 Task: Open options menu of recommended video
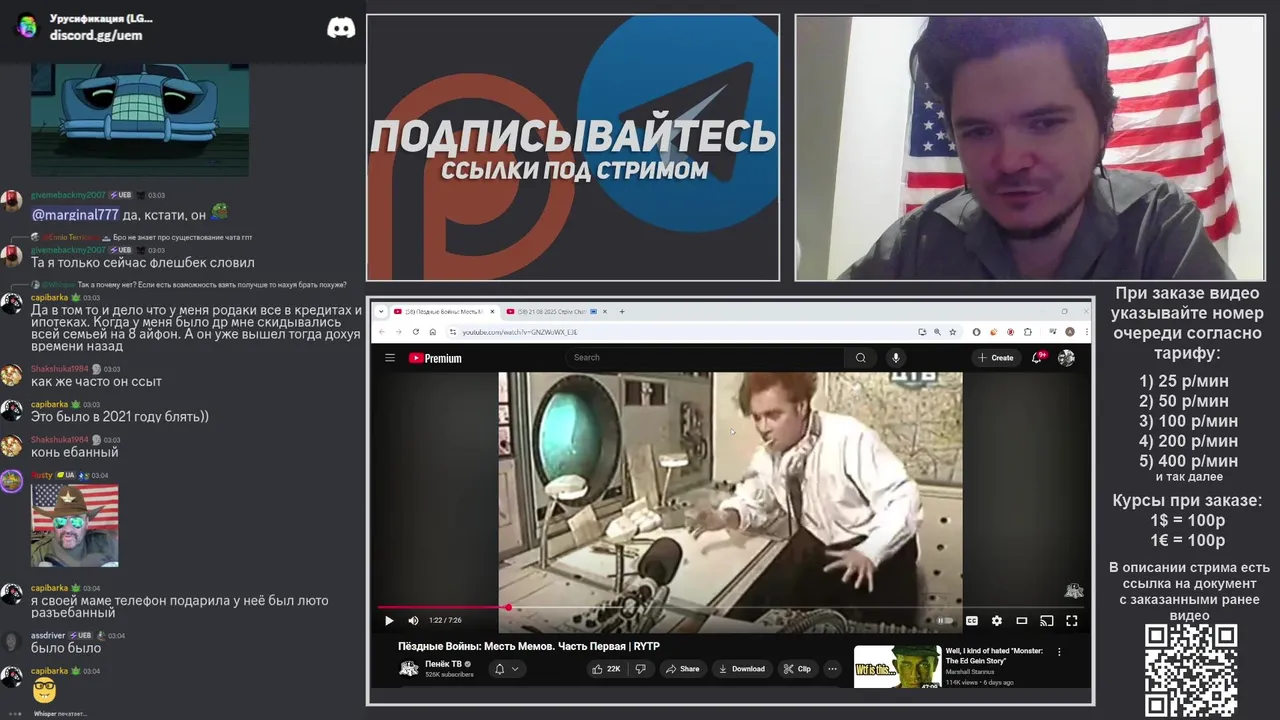coord(1059,652)
